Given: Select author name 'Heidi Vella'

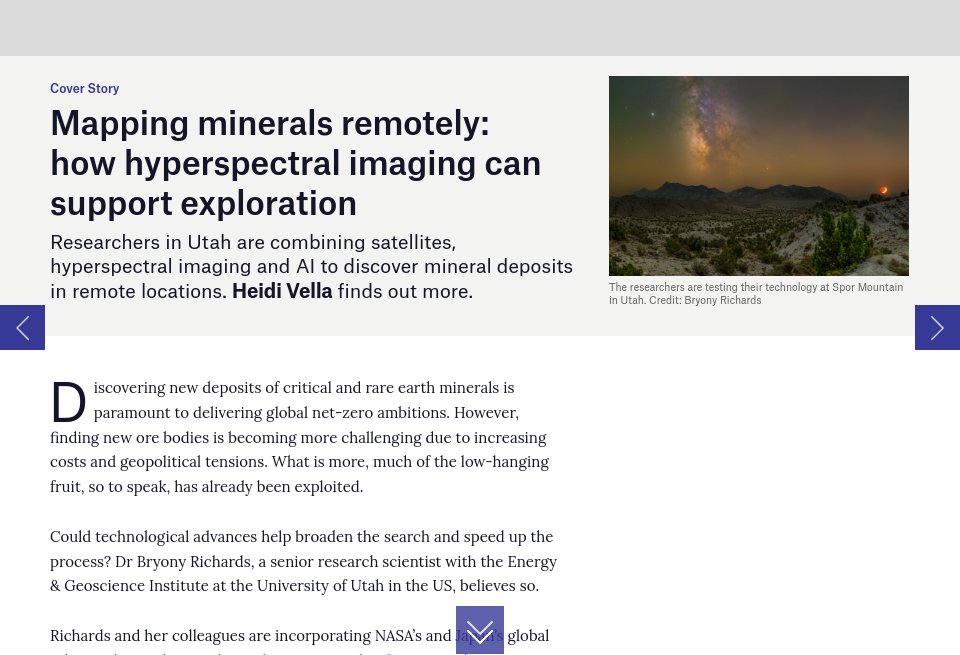Looking at the screenshot, I should [282, 290].
